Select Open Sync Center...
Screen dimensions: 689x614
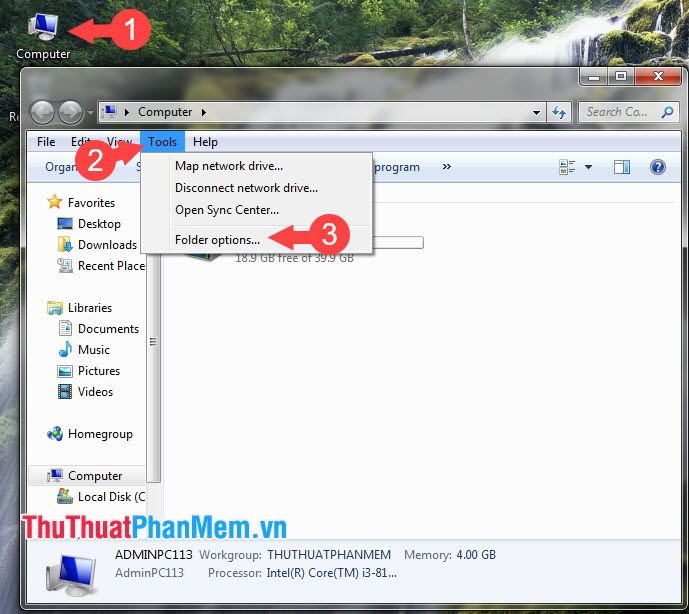point(227,210)
